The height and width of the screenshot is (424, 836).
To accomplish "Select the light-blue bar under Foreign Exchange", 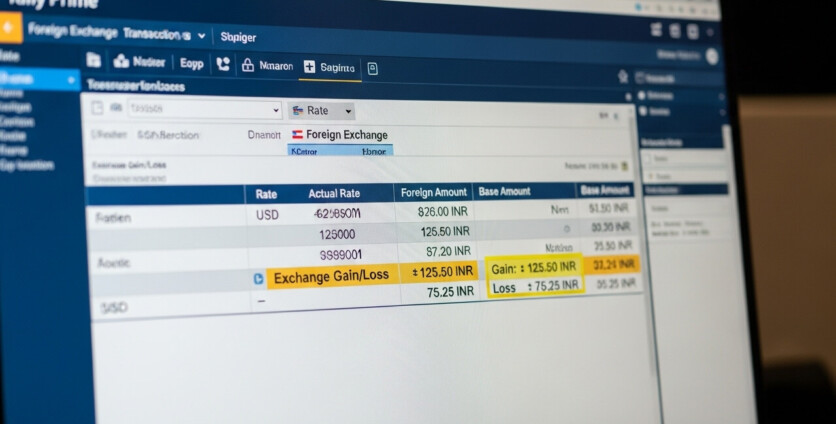I will point(340,150).
